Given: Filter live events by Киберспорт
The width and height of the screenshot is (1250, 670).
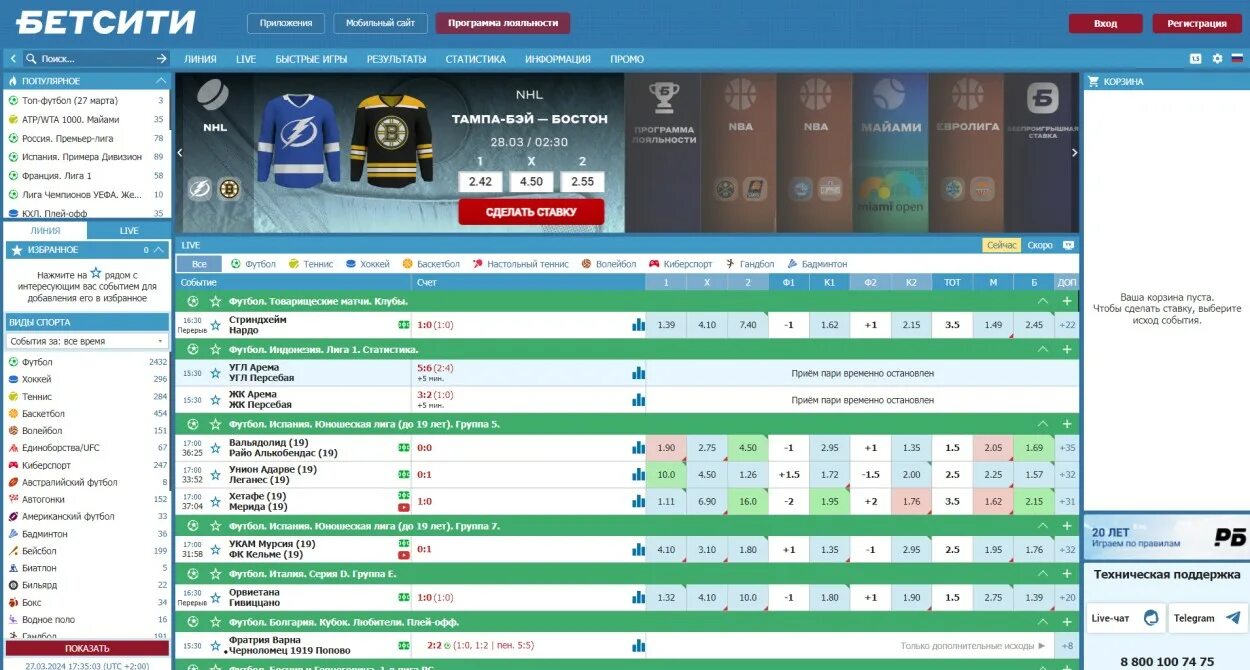Looking at the screenshot, I should (x=681, y=264).
